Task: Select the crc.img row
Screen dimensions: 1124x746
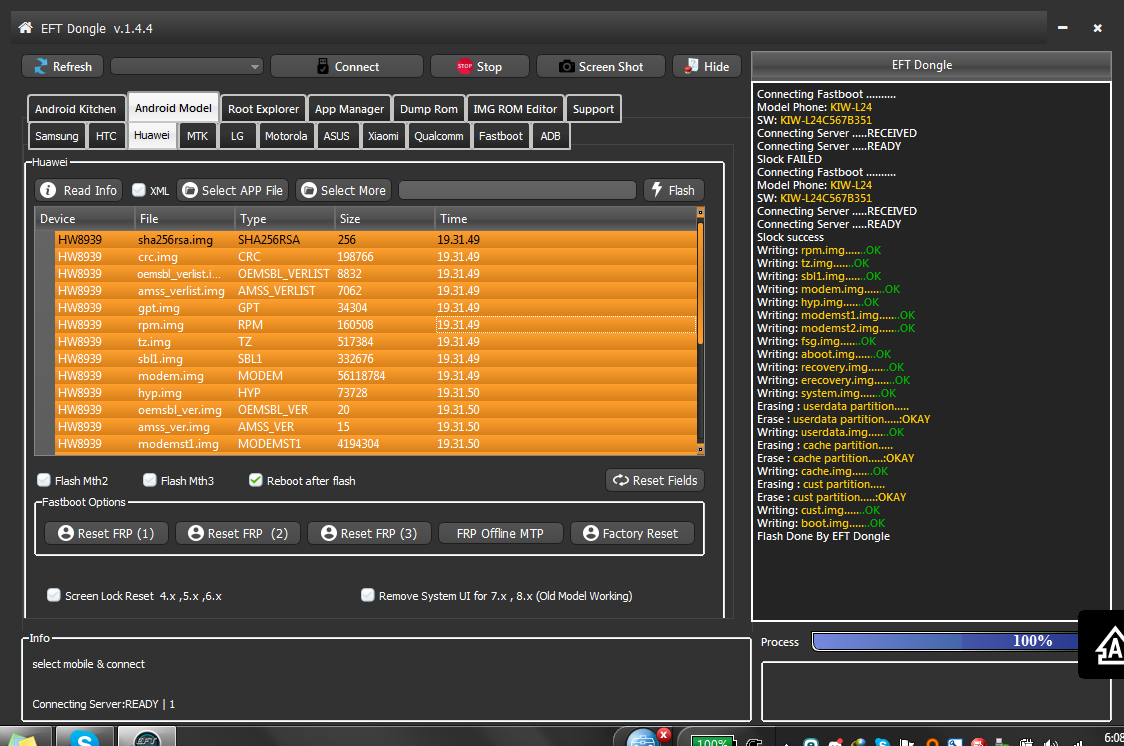Action: (x=375, y=257)
